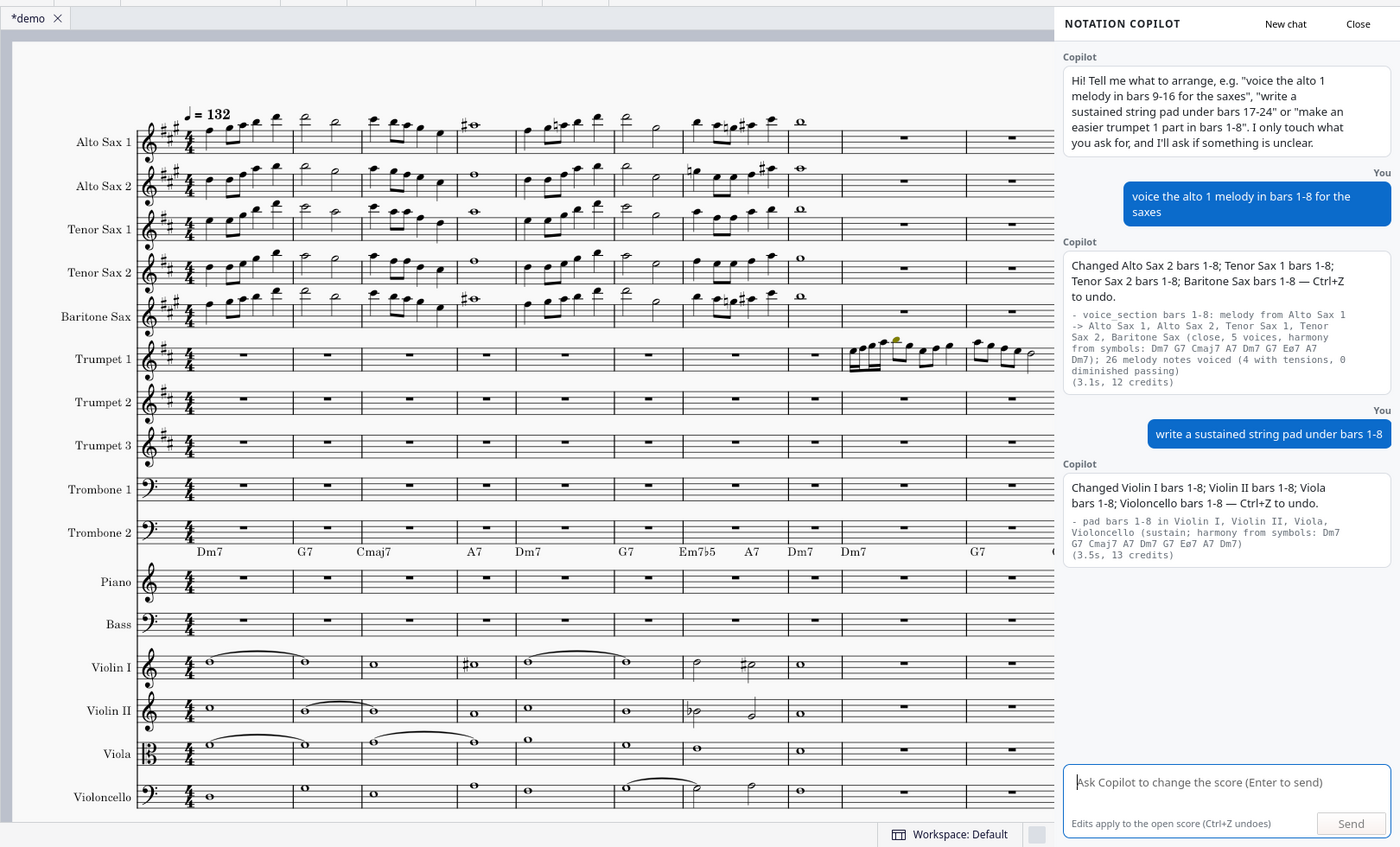Select the Tenor Sax 2 staff label
The image size is (1400, 847).
coord(99,272)
